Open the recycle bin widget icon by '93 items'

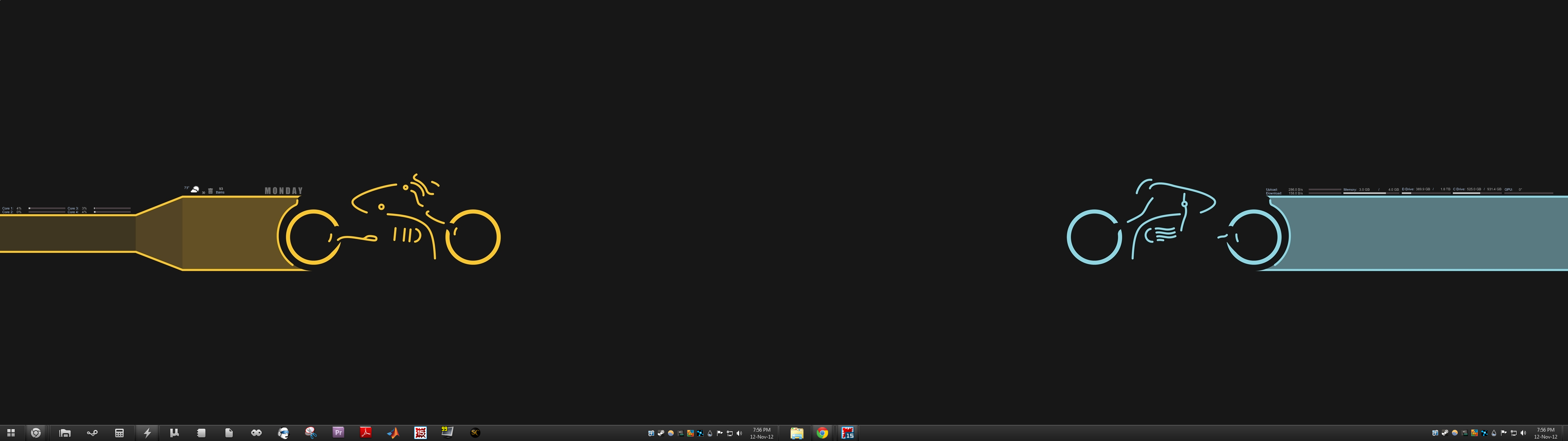[211, 191]
